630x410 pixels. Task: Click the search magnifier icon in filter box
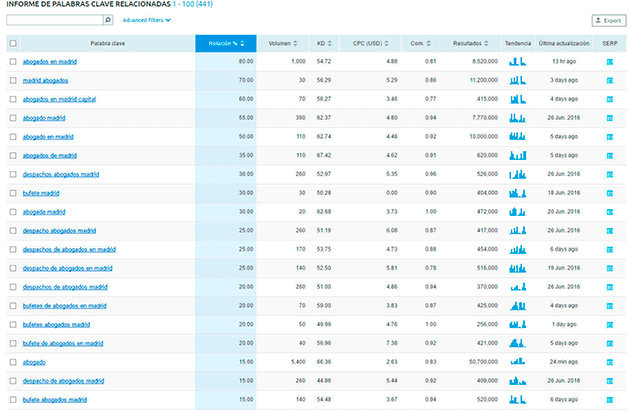(108, 20)
